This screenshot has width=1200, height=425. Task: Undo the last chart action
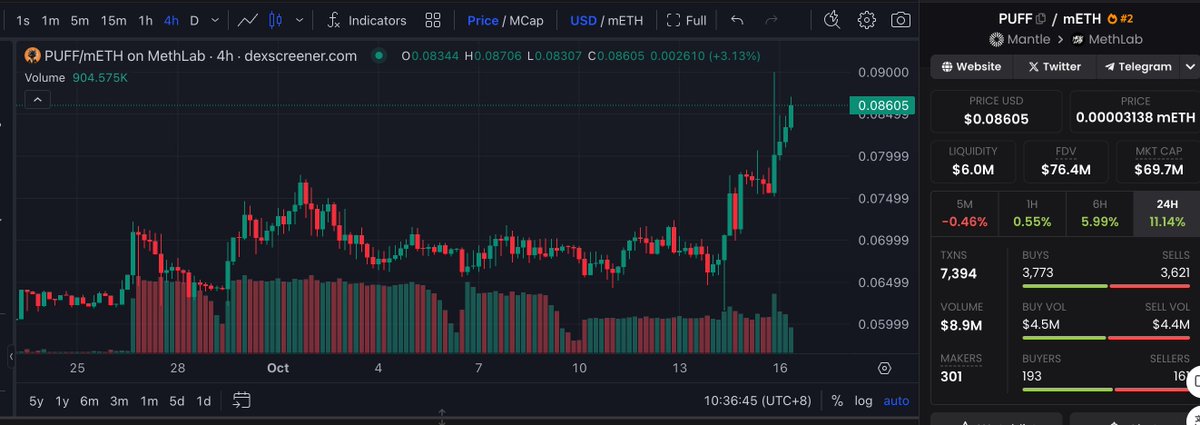(x=737, y=20)
